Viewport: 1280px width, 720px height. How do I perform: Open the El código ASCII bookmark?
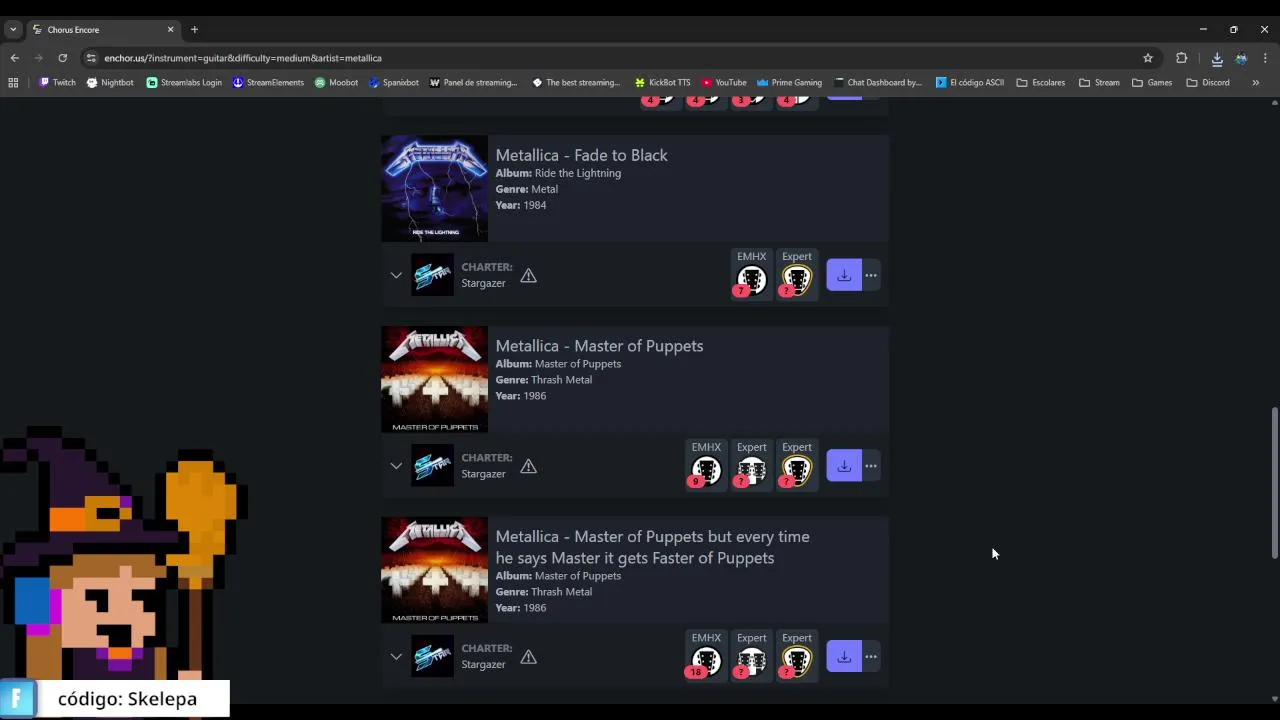[969, 83]
